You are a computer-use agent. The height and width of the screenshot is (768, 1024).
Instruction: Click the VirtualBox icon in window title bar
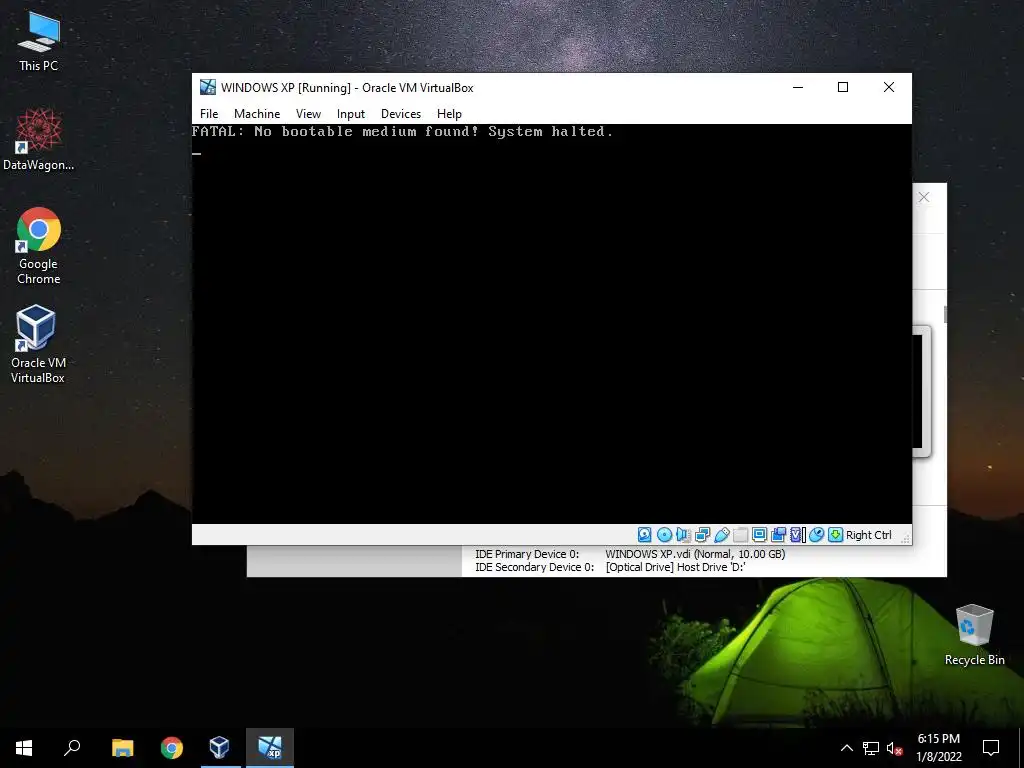click(208, 87)
